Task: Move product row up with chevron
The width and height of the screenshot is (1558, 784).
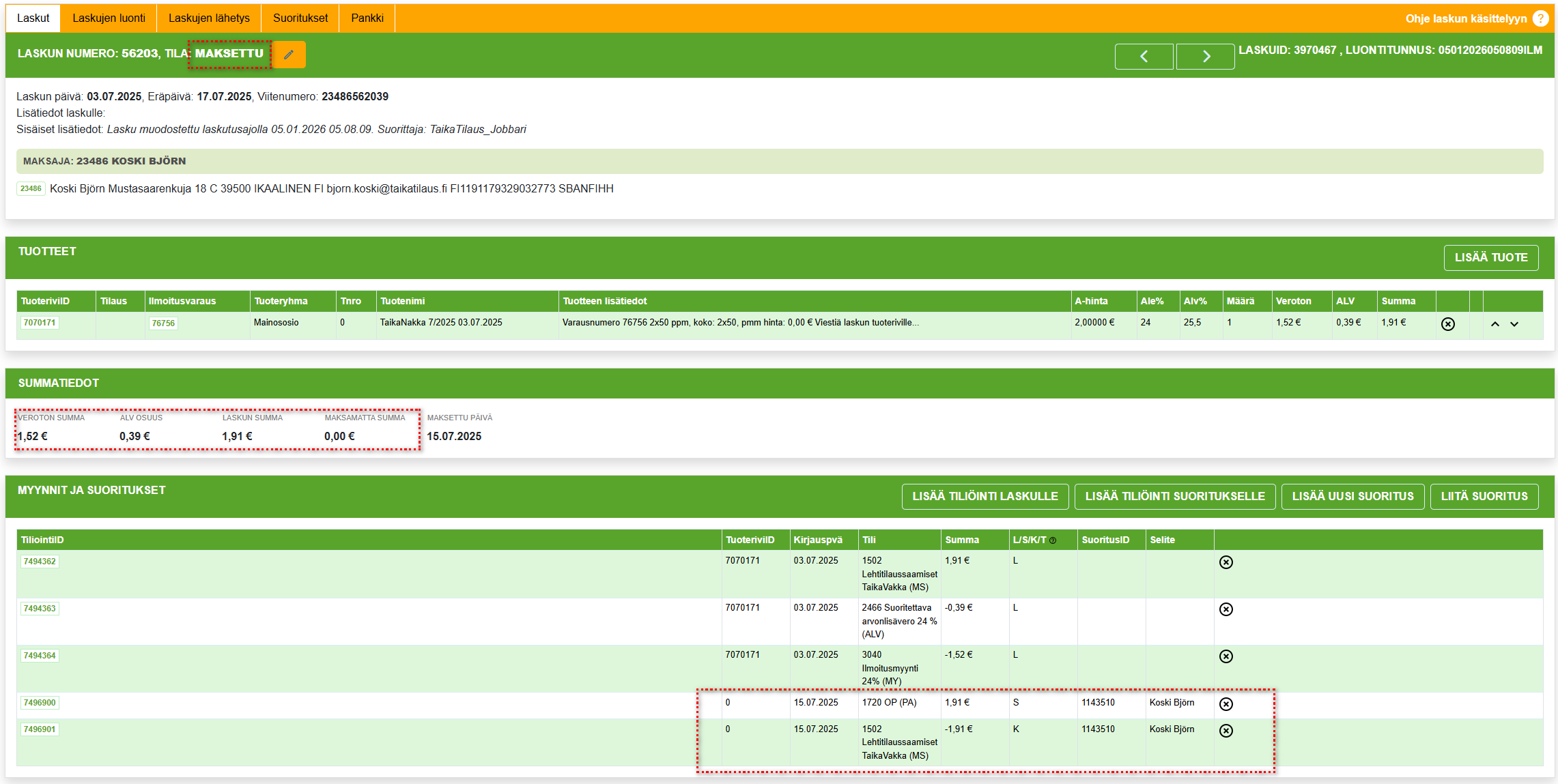Action: point(1495,324)
